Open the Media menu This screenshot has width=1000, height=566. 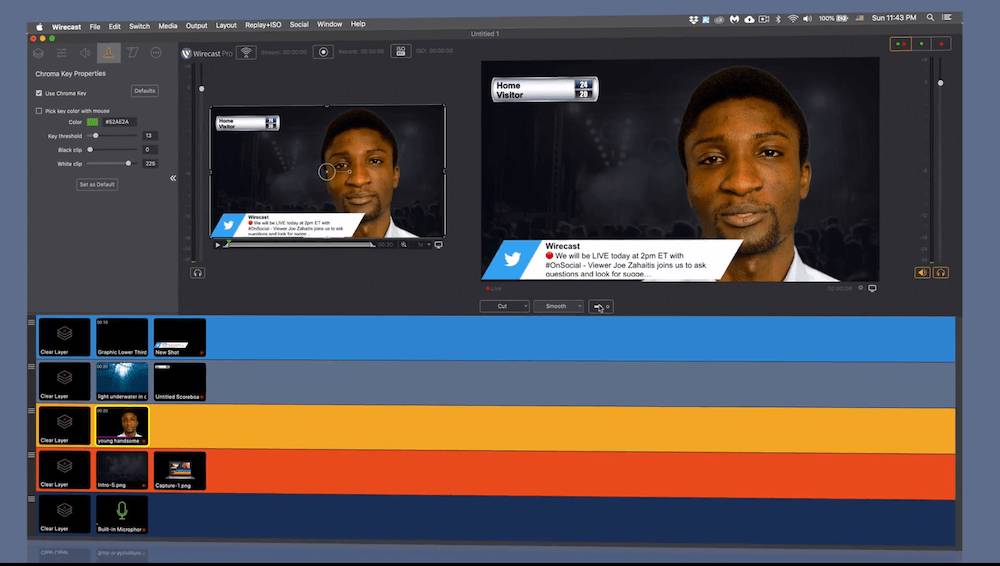(168, 26)
